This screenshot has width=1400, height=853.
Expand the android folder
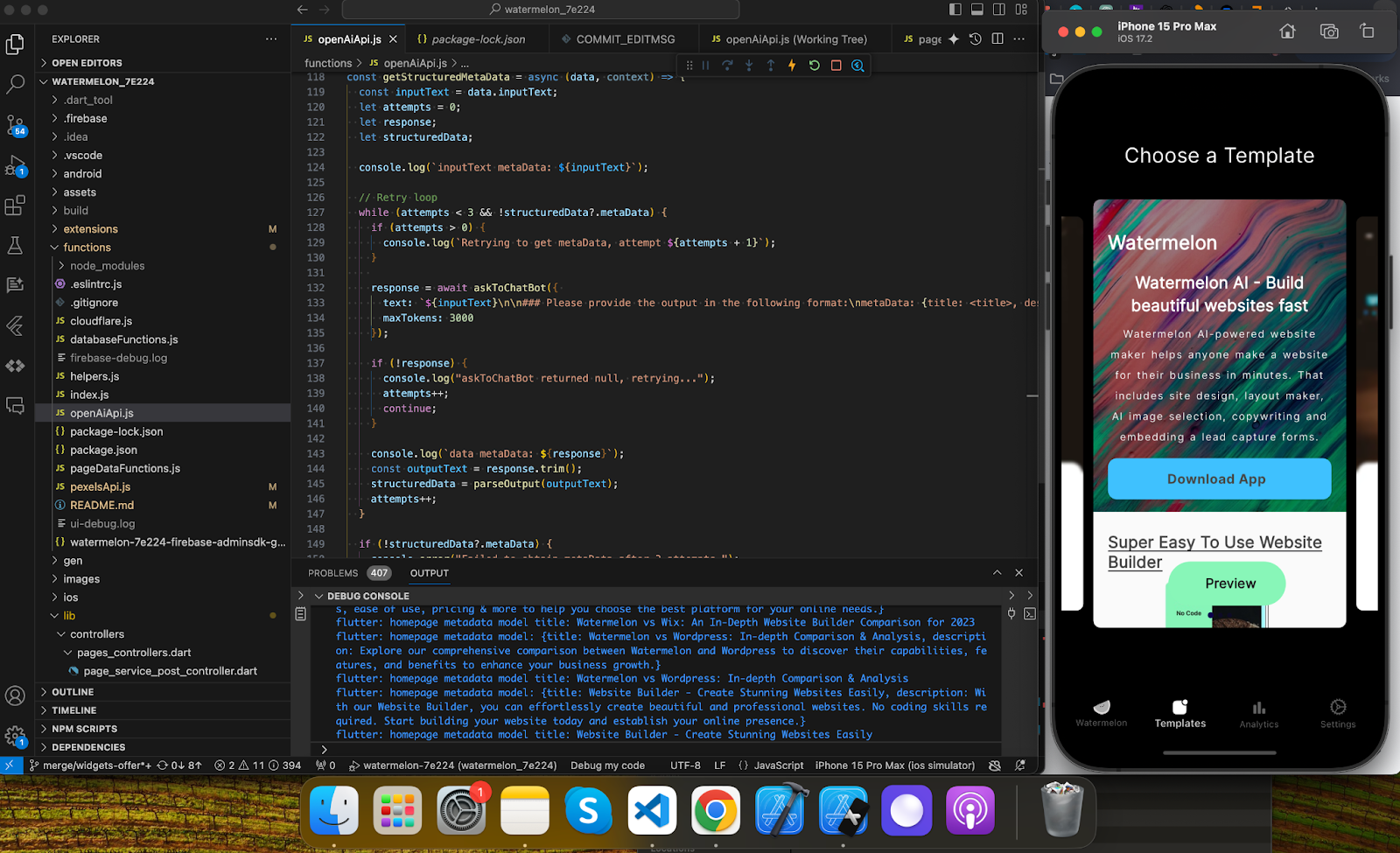[82, 174]
